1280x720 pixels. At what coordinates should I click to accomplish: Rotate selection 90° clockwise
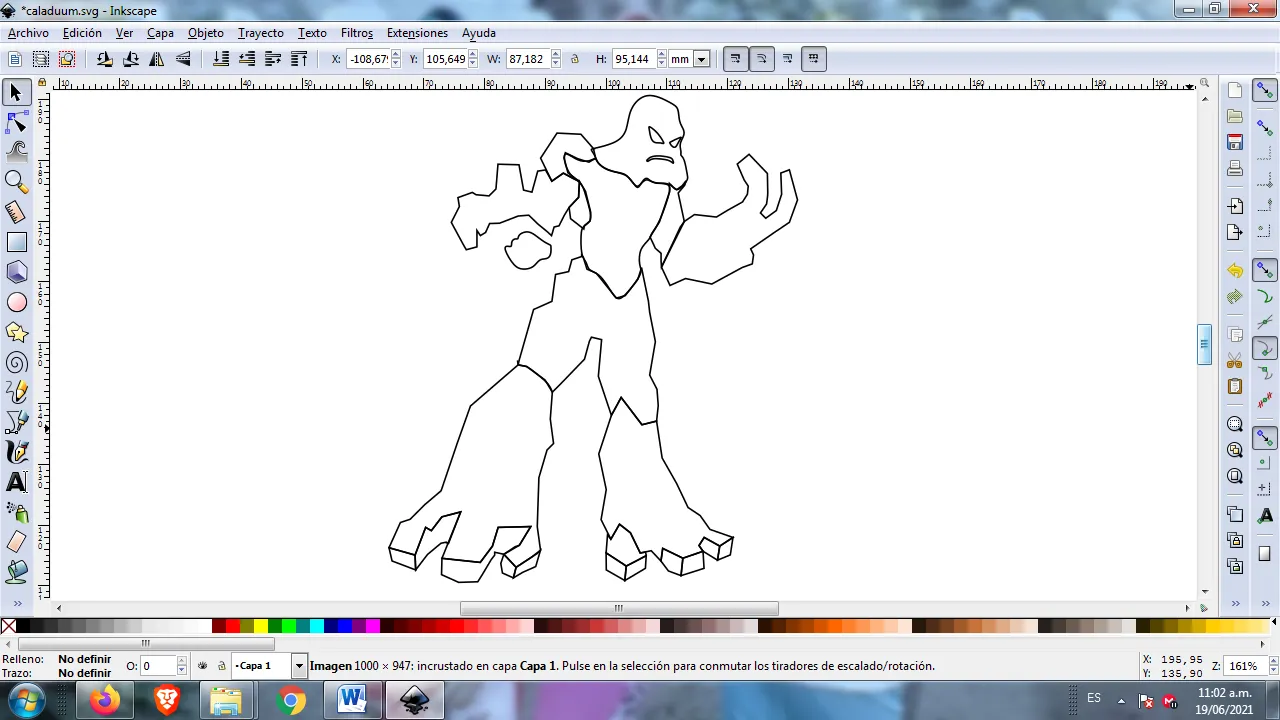pyautogui.click(x=131, y=59)
